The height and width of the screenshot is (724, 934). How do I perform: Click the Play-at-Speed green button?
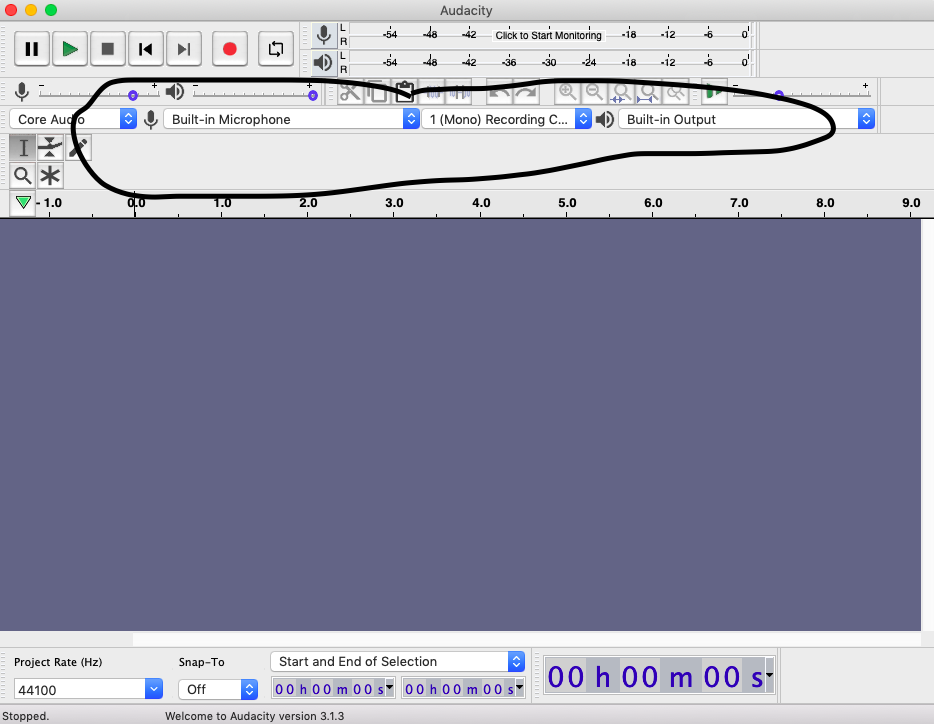(x=714, y=92)
